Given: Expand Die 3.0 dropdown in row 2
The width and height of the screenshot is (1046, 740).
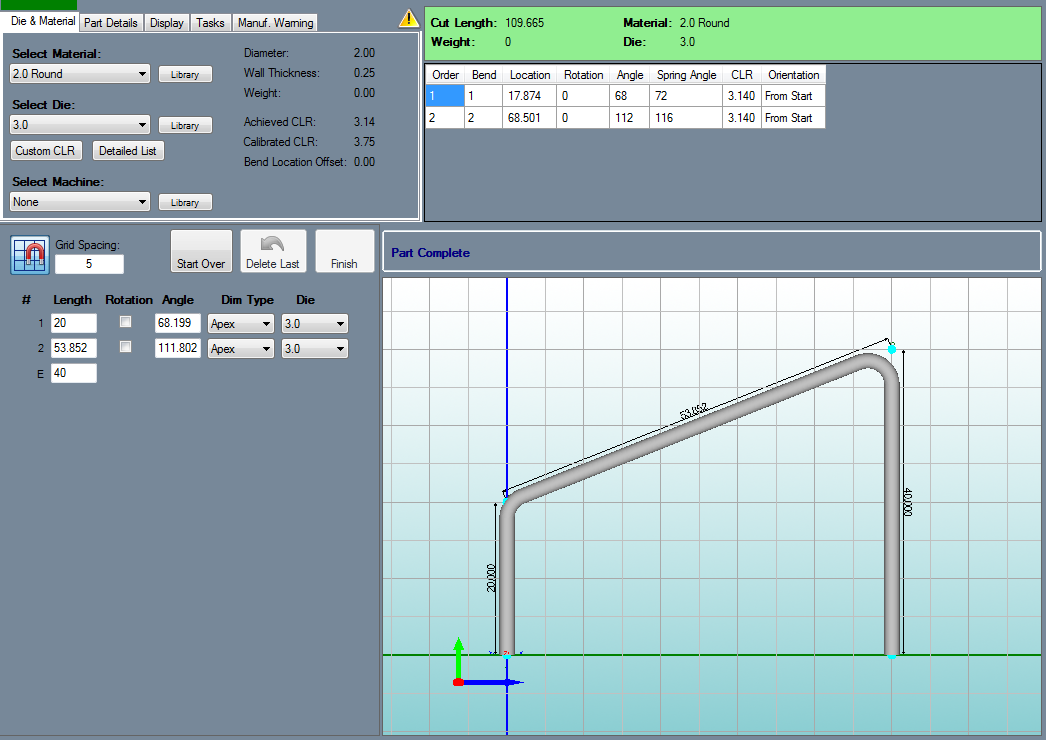Looking at the screenshot, I should [314, 348].
